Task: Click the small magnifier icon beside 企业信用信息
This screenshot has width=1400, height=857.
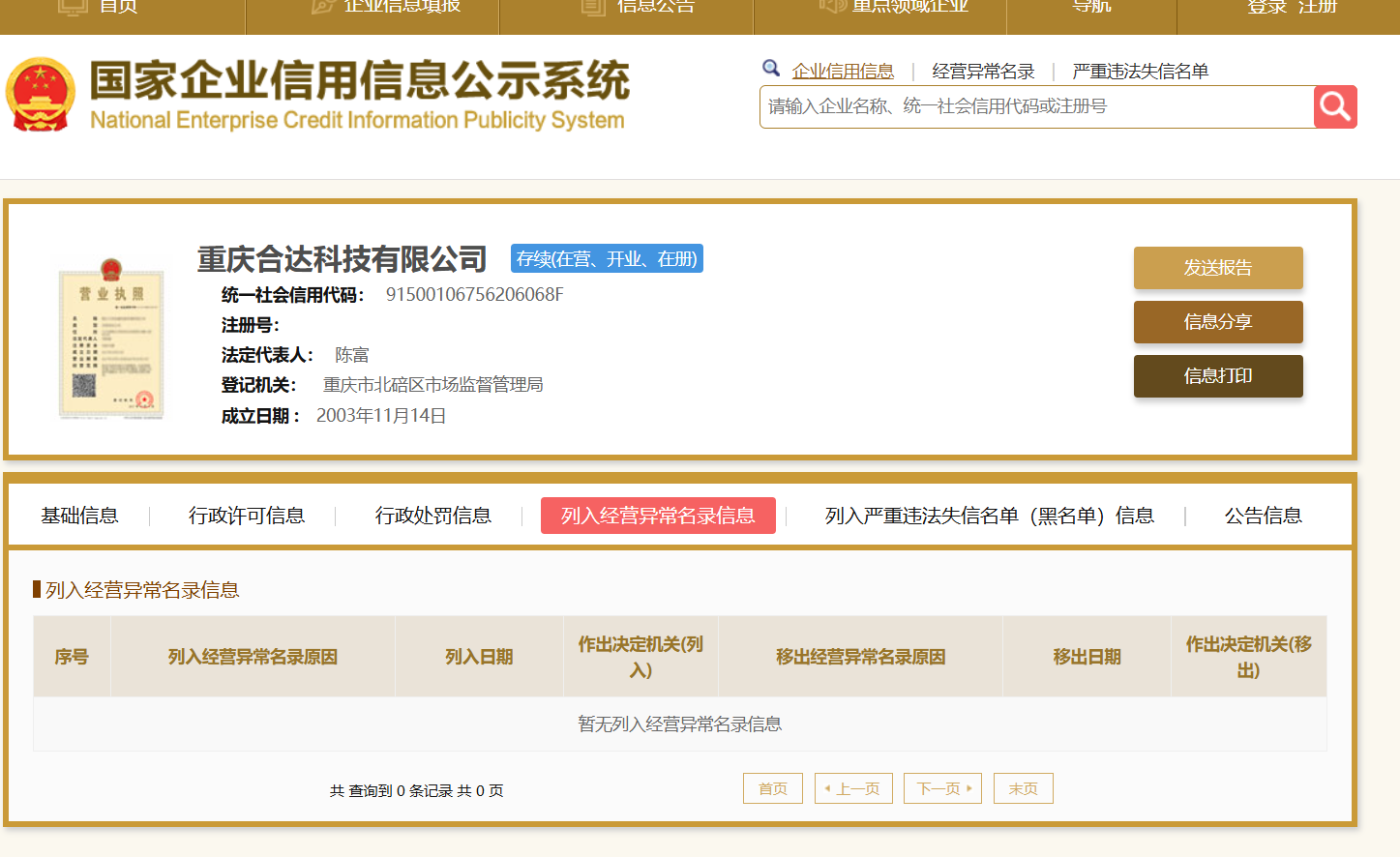Action: point(771,68)
